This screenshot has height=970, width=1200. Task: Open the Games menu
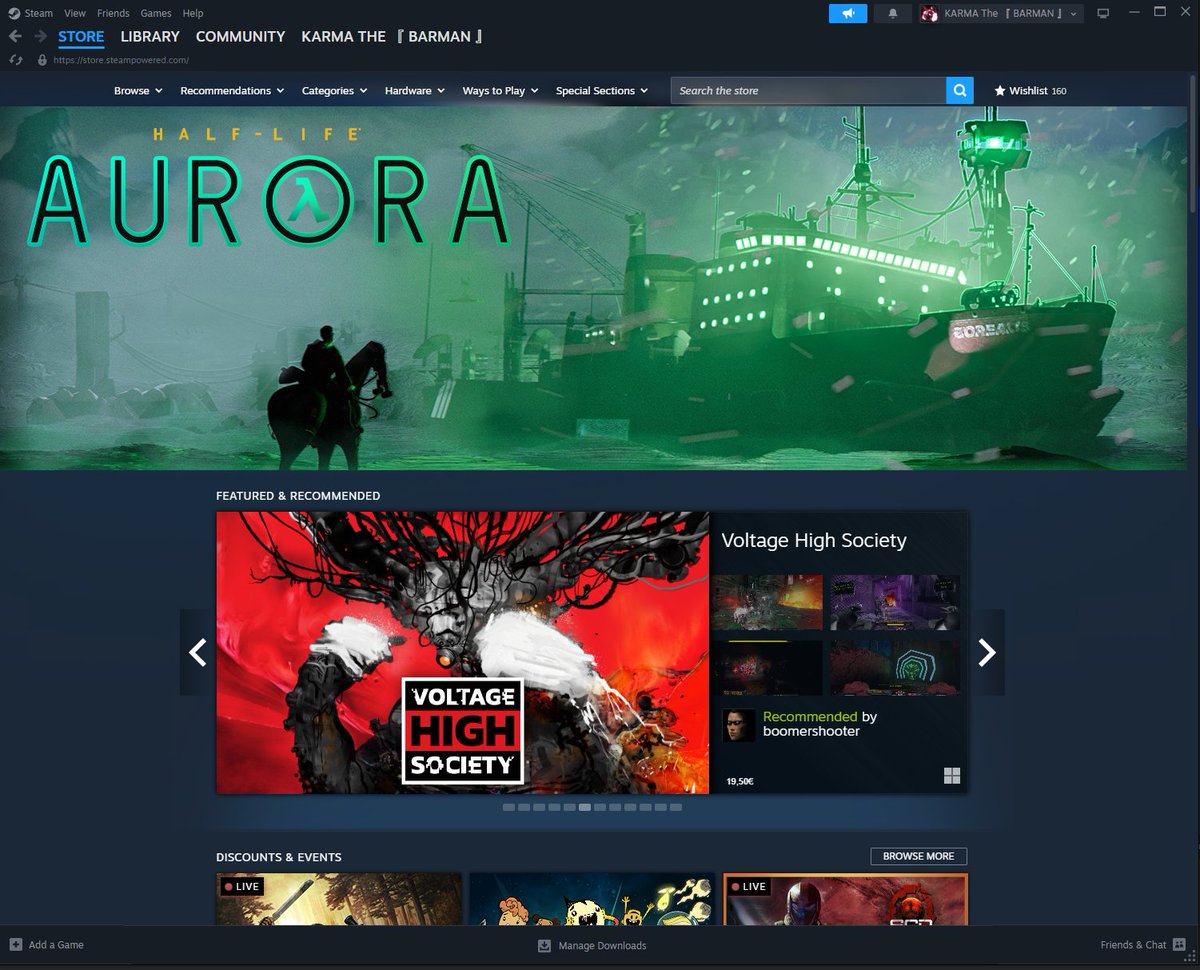tap(156, 13)
